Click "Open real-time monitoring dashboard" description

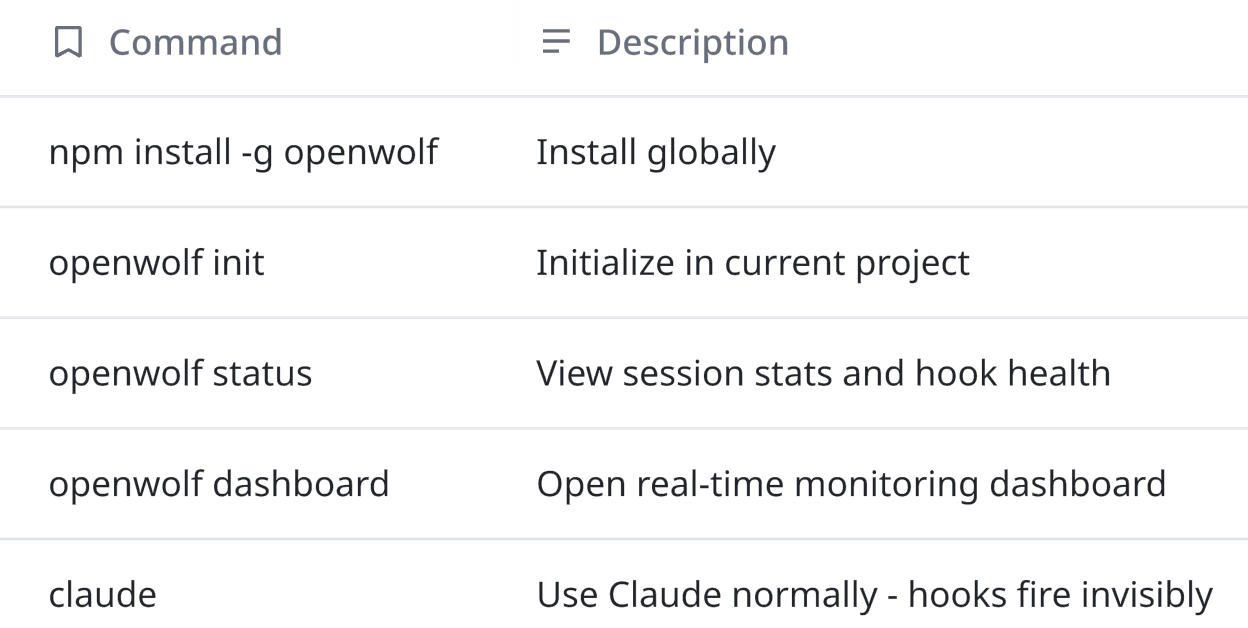coord(851,485)
